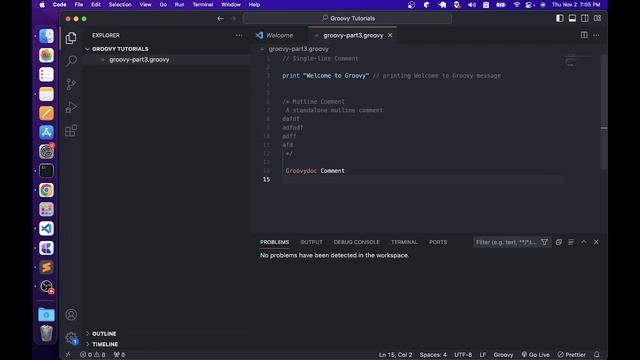Viewport: 640px width, 360px height.
Task: Toggle the bottom panel layout icon
Action: 572,18
